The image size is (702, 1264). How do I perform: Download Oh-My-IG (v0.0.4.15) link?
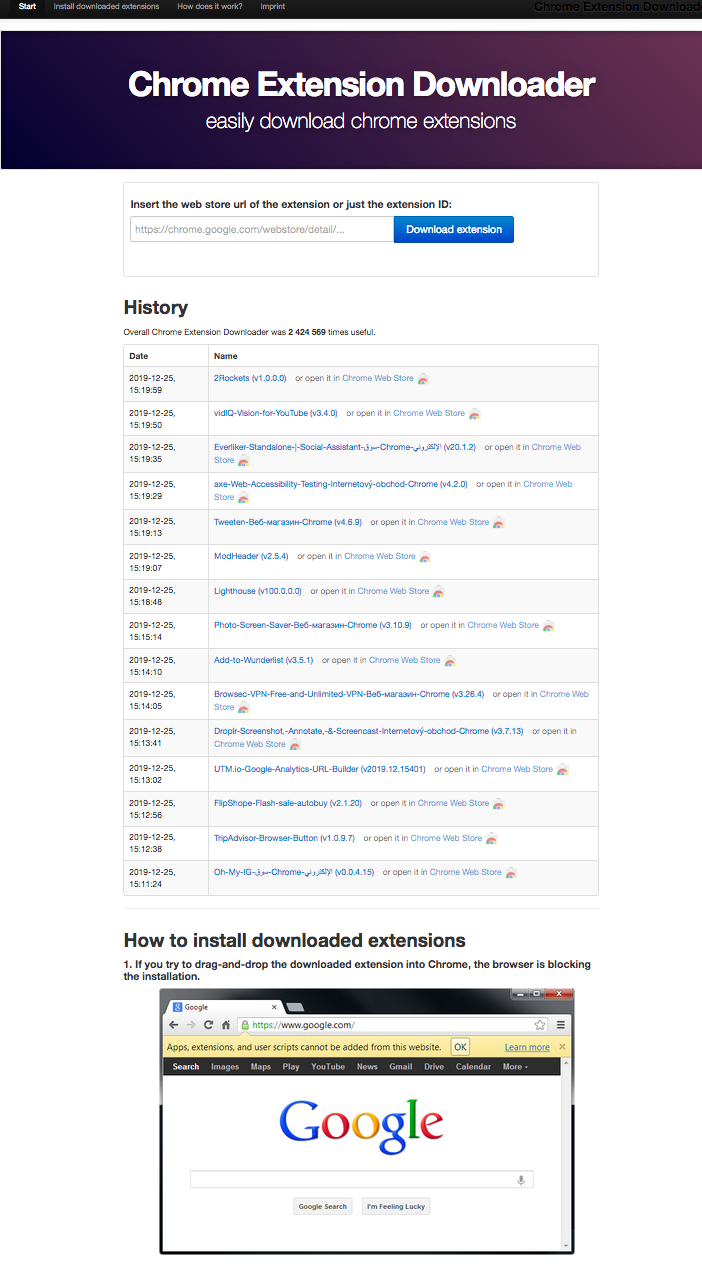pyautogui.click(x=294, y=872)
